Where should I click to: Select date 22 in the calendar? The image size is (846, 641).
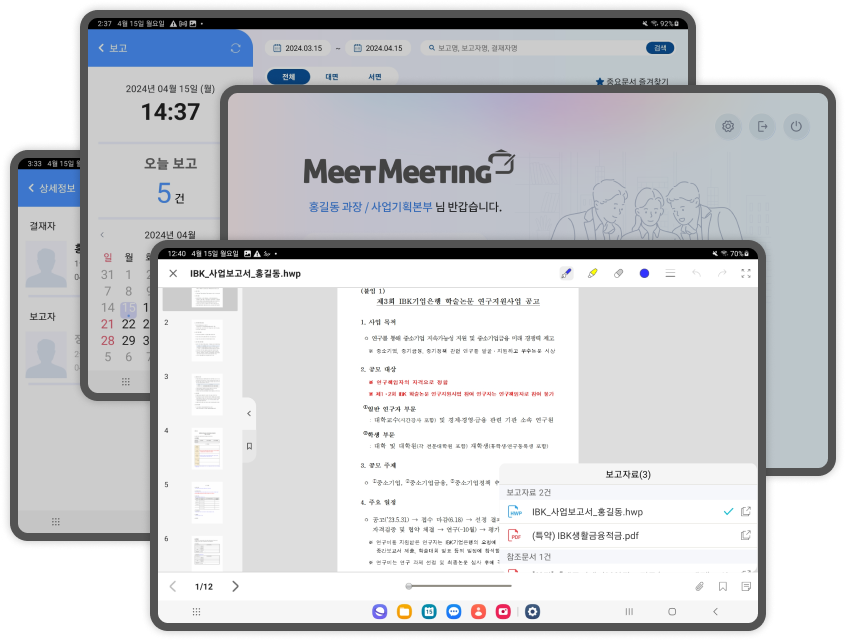click(x=128, y=324)
